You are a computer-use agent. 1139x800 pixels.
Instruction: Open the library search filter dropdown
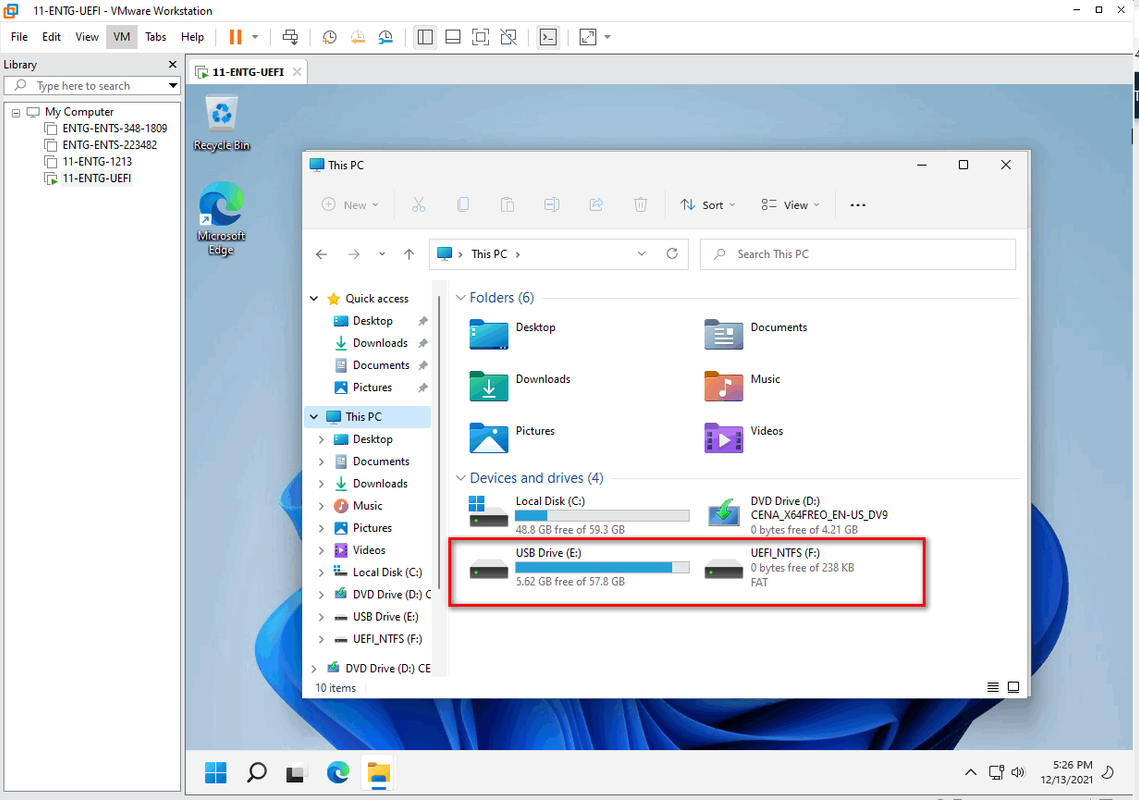[173, 86]
